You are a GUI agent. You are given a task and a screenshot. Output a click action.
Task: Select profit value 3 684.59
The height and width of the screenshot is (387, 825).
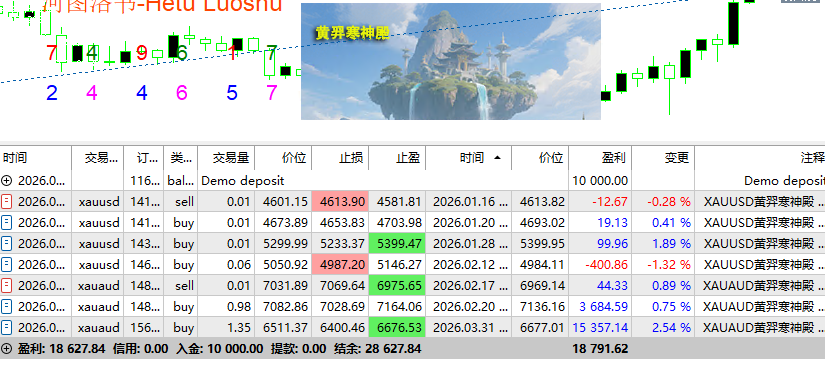click(x=603, y=307)
